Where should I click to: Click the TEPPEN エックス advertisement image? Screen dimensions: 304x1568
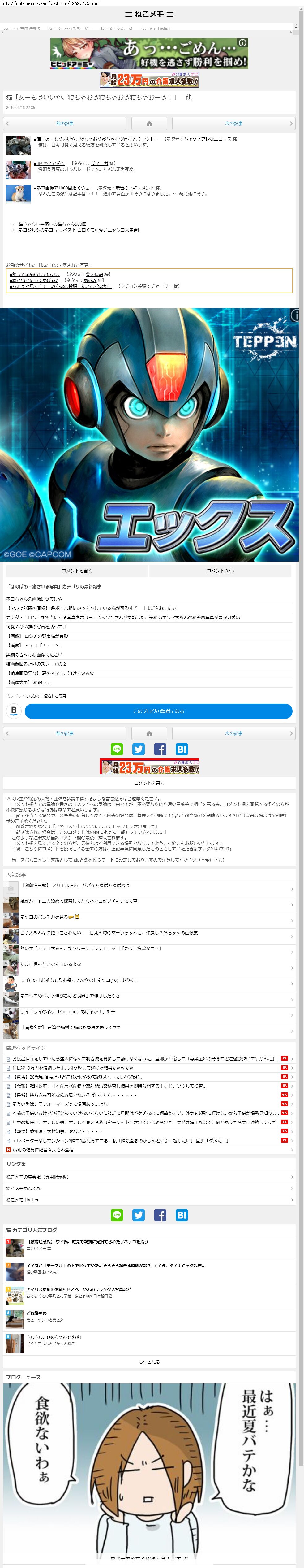point(150,435)
